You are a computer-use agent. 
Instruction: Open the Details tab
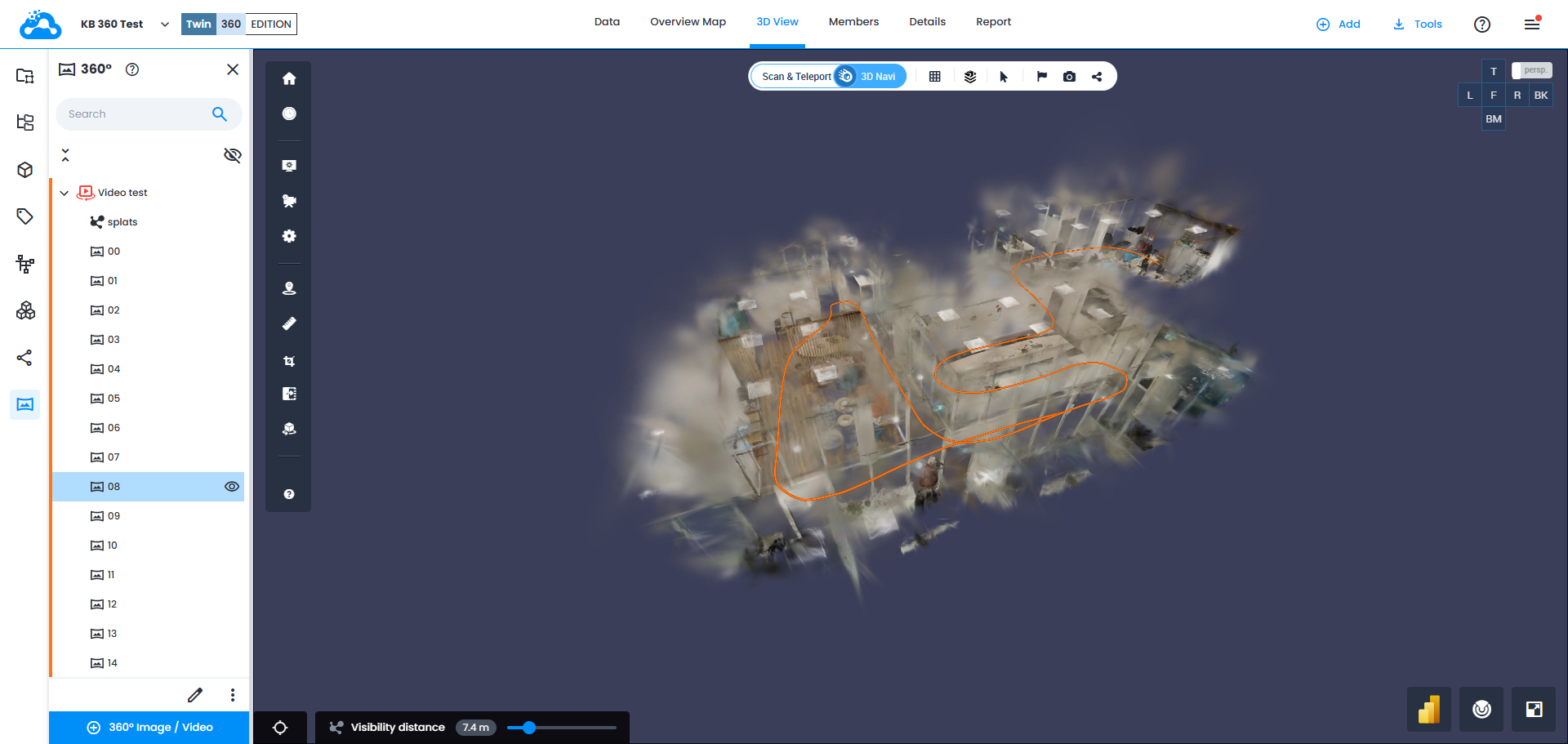pyautogui.click(x=928, y=22)
